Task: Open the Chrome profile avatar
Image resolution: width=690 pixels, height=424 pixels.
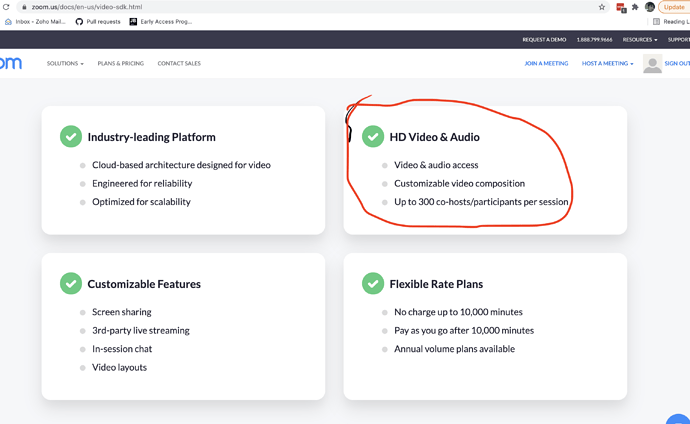Action: point(650,7)
